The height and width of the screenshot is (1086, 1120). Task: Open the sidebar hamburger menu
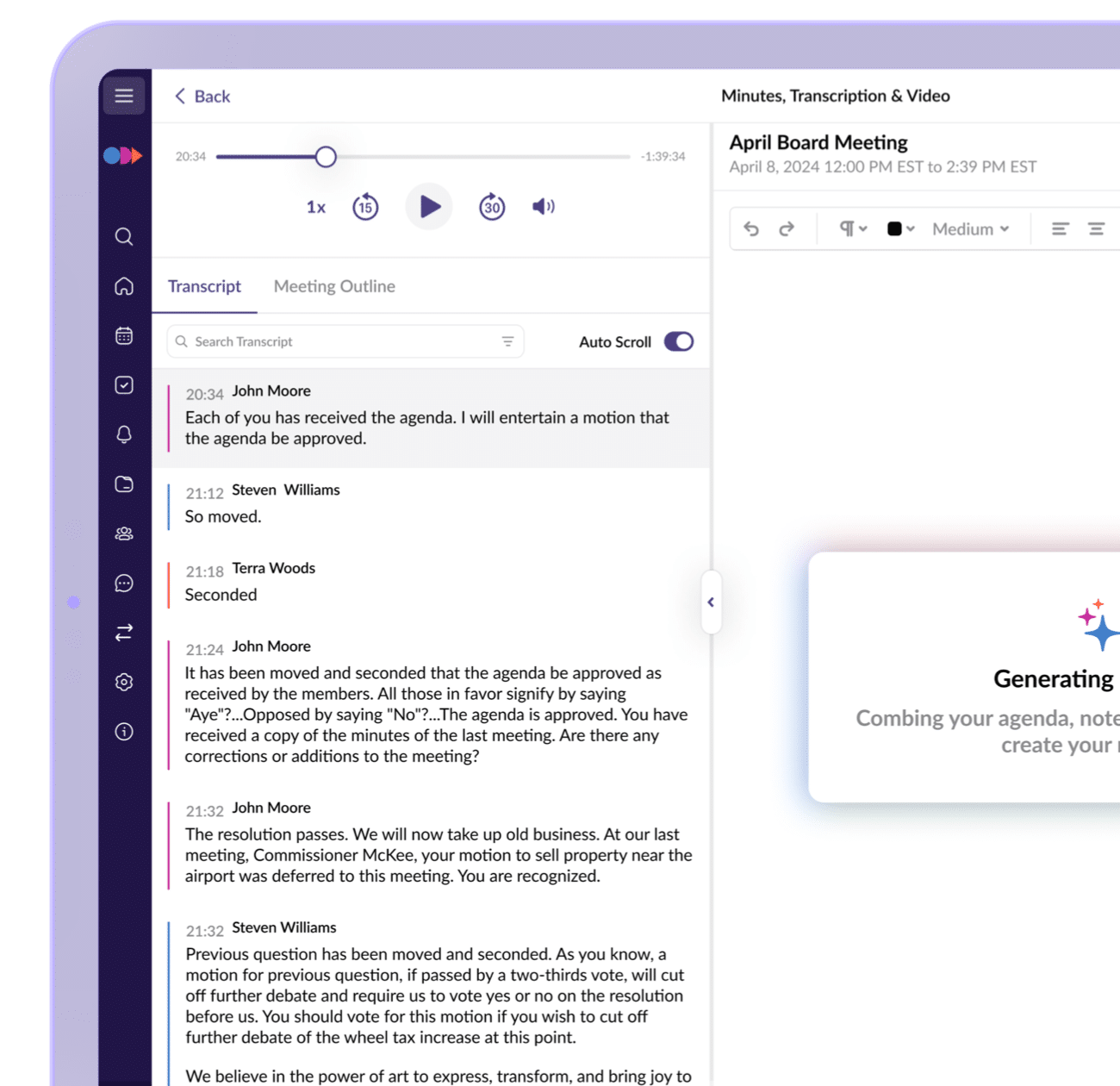(124, 96)
